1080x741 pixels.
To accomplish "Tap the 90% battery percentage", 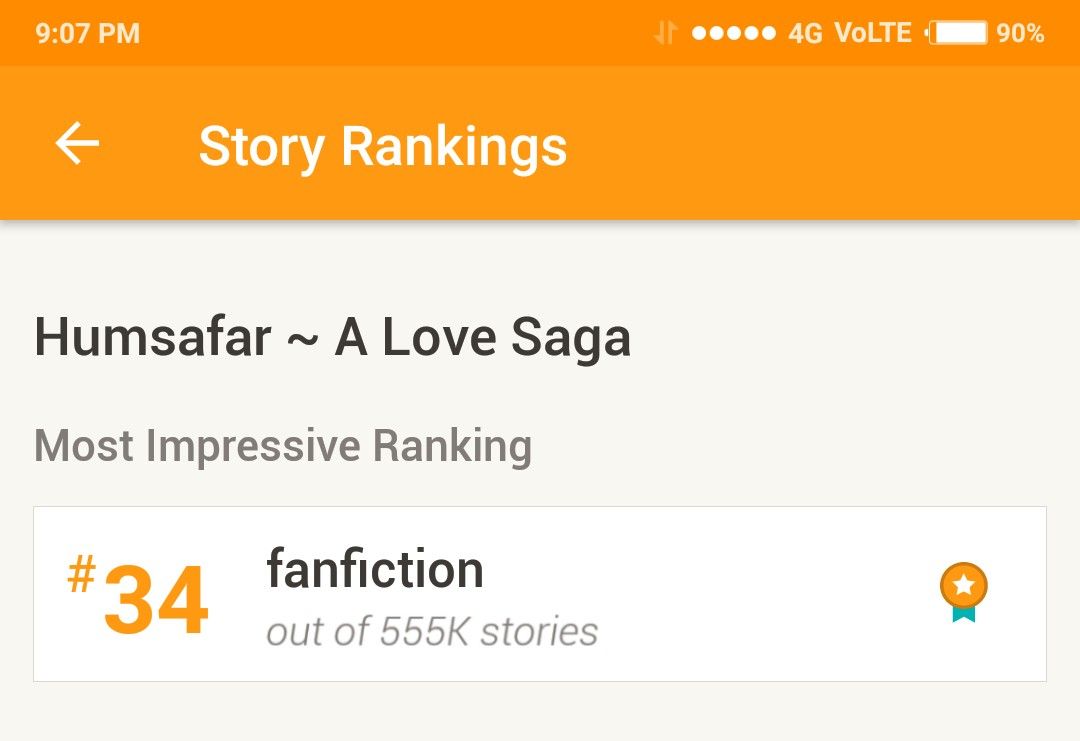I will click(x=1020, y=32).
